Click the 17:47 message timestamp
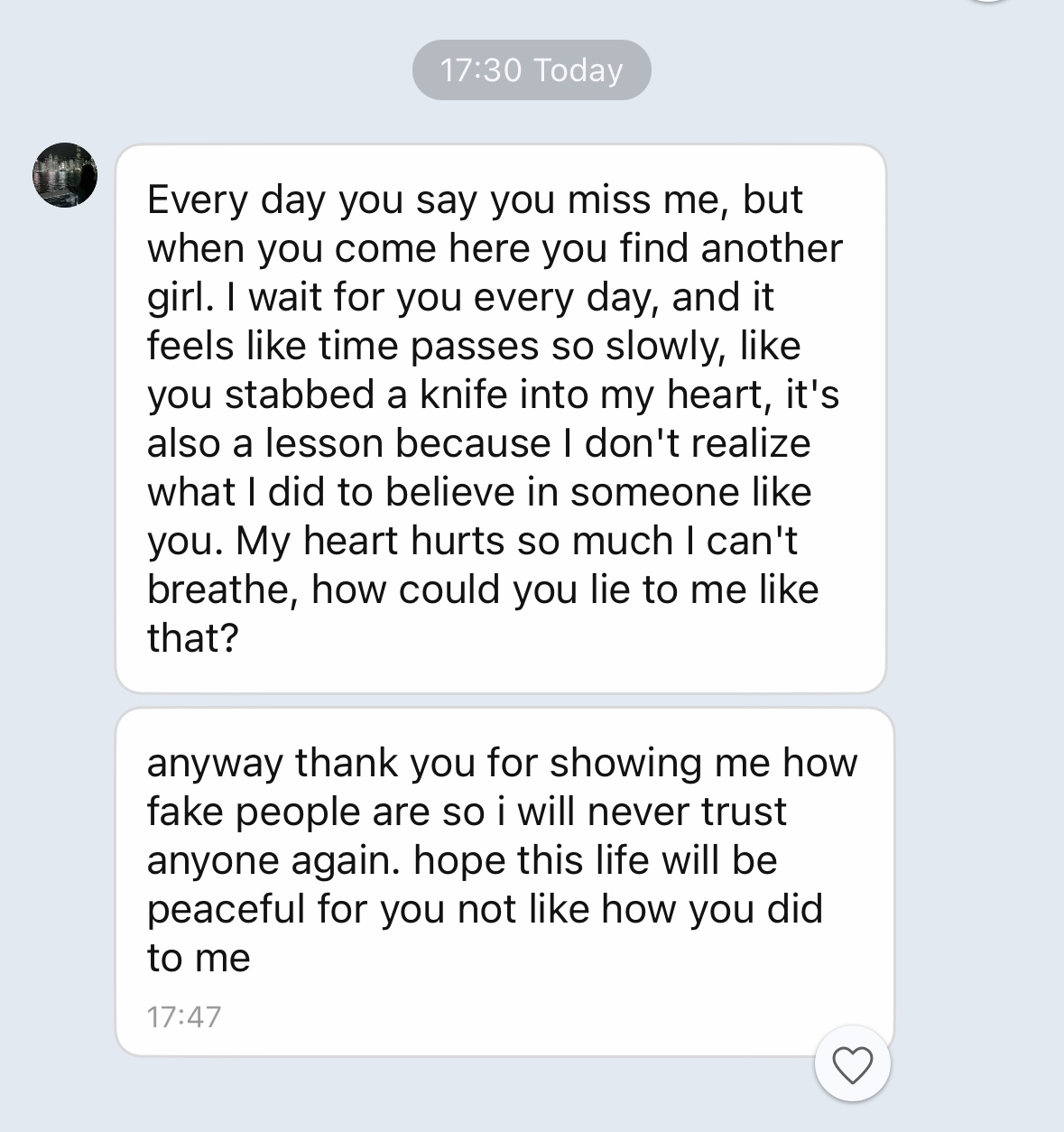The image size is (1064, 1132). pos(183,1016)
